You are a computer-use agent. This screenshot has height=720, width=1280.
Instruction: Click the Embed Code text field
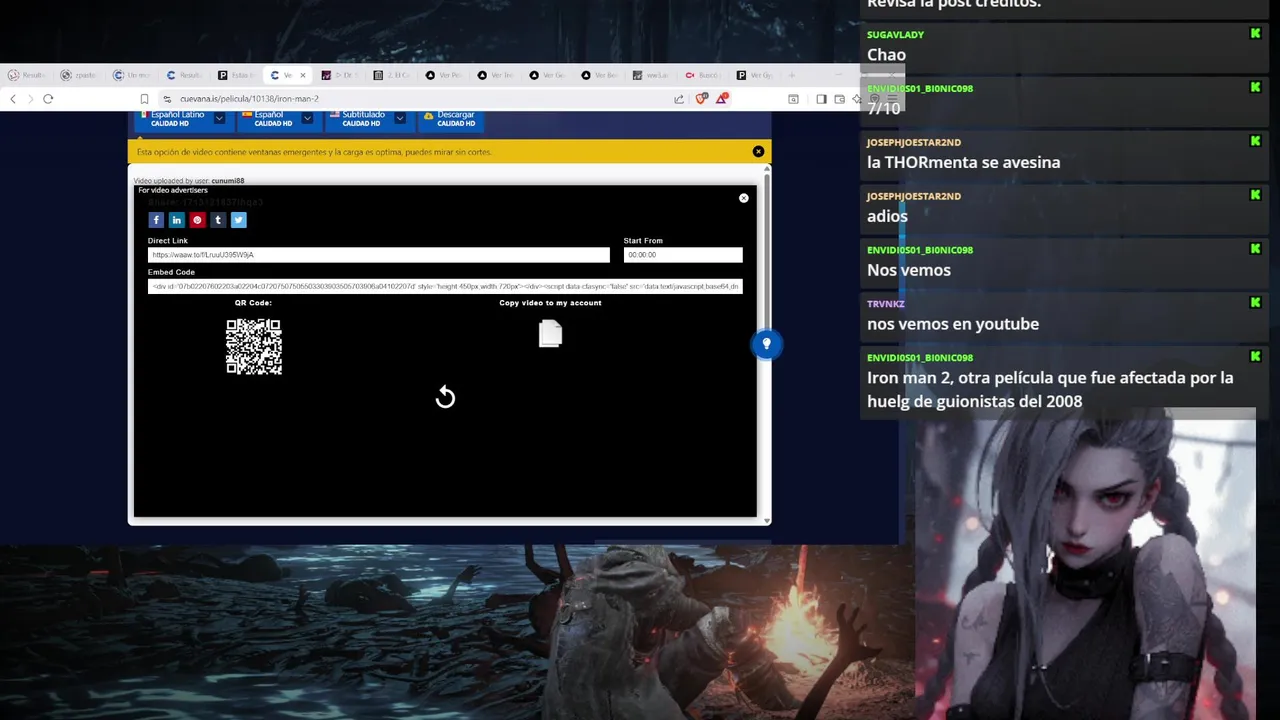445,286
